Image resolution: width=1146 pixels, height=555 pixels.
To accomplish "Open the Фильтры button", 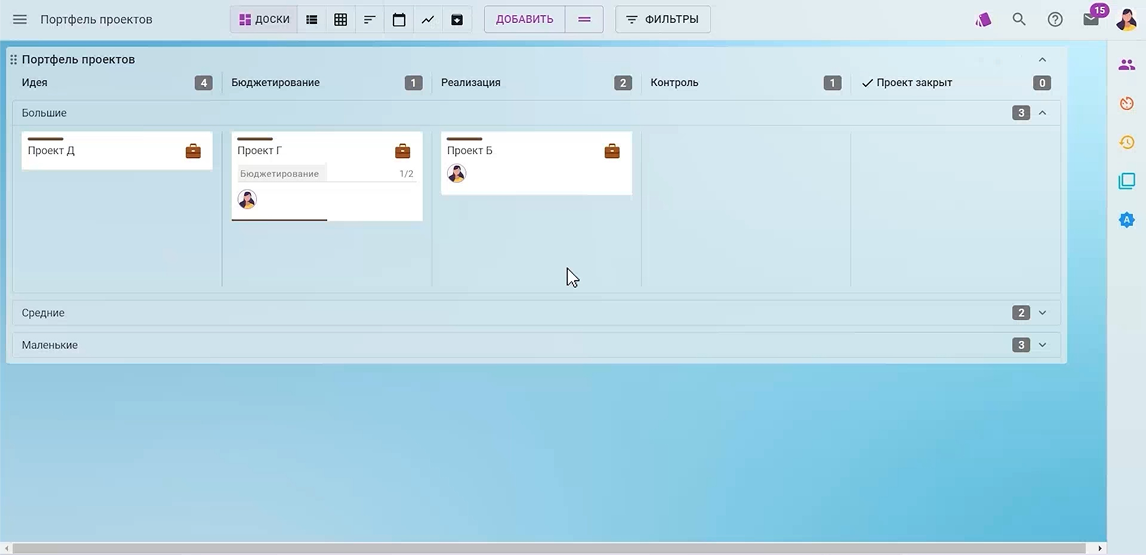I will point(662,20).
